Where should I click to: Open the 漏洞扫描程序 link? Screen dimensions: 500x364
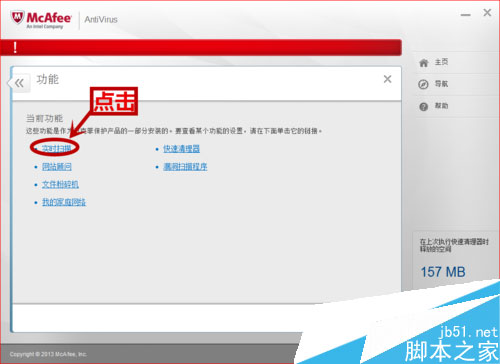185,166
